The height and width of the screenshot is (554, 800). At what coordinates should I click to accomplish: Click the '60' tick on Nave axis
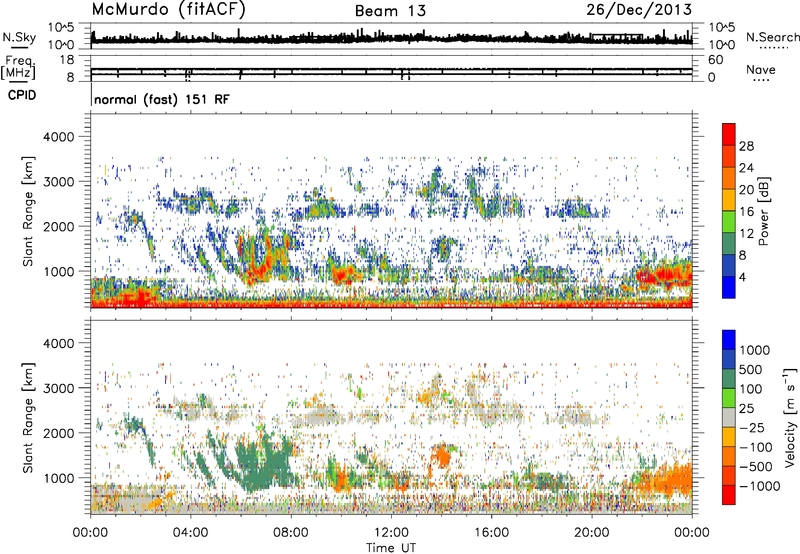(715, 60)
